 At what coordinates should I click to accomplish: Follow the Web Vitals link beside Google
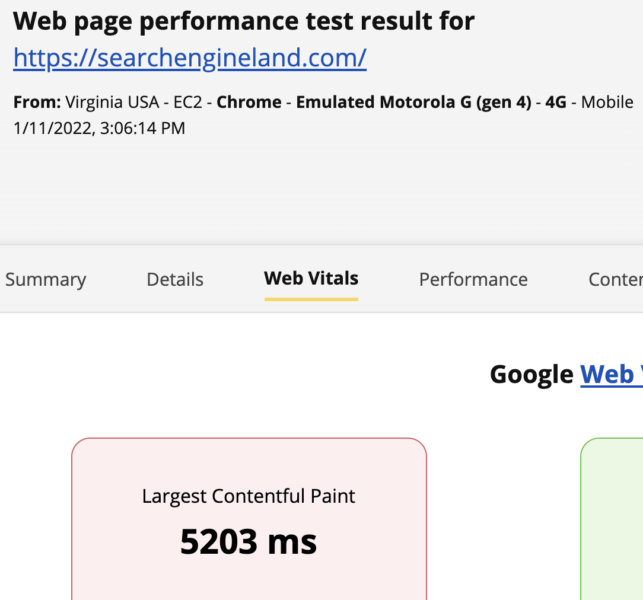point(610,374)
